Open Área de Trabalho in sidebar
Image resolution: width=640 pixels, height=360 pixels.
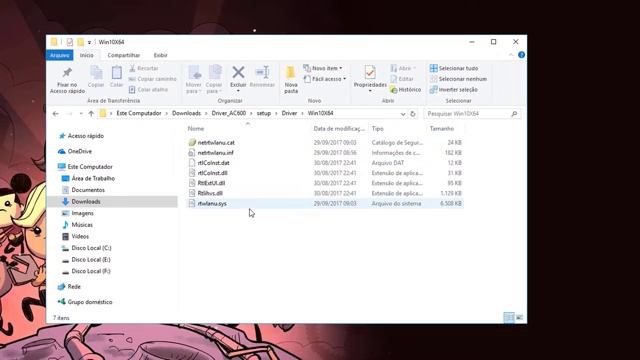(x=93, y=178)
